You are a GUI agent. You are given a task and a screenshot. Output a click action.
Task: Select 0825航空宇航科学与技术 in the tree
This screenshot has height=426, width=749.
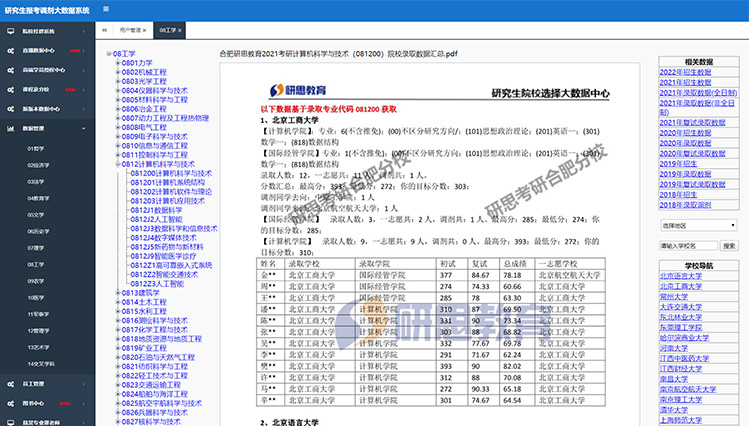coord(161,404)
